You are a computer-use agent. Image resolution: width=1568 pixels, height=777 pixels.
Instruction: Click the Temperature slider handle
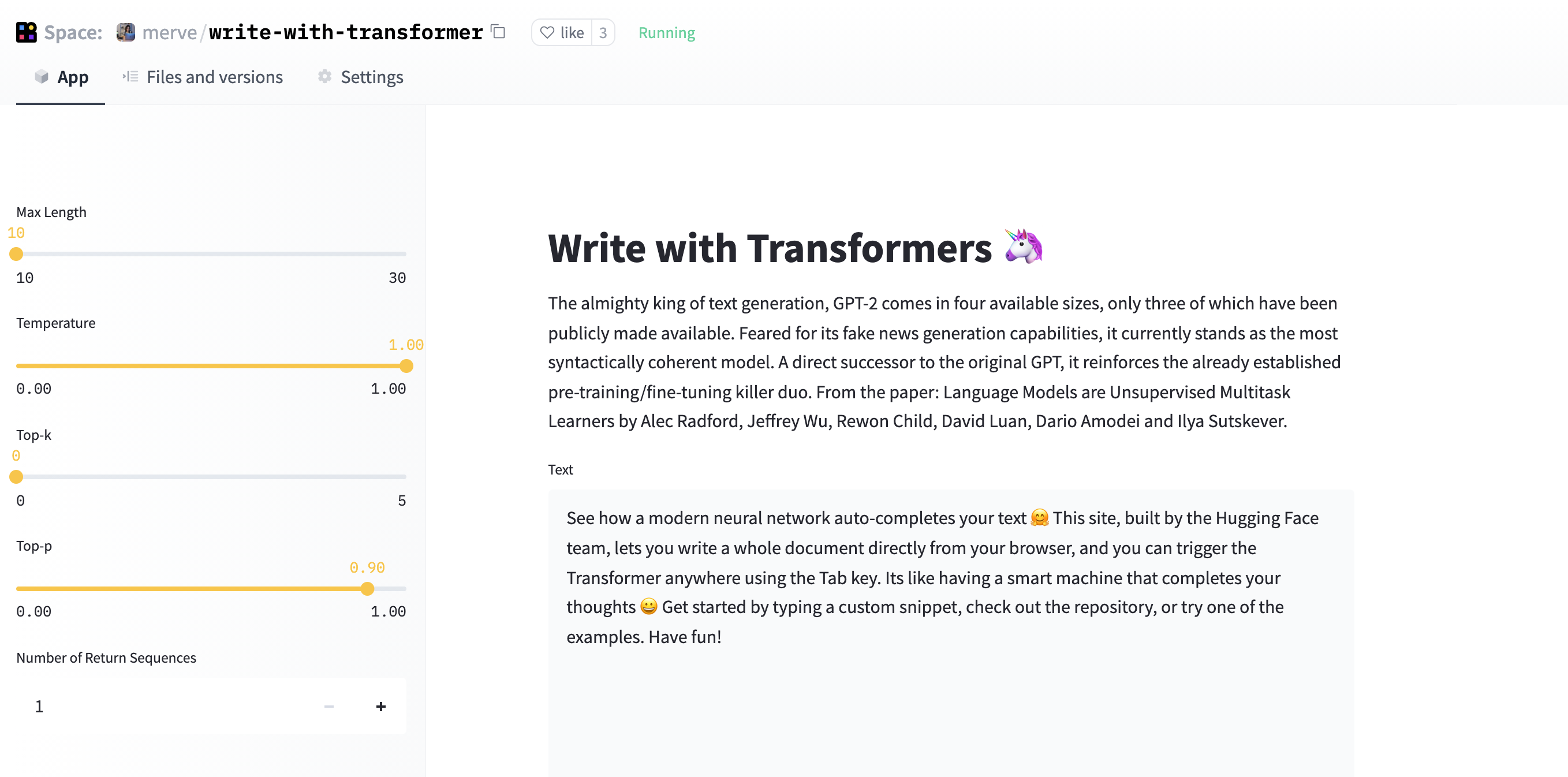406,365
